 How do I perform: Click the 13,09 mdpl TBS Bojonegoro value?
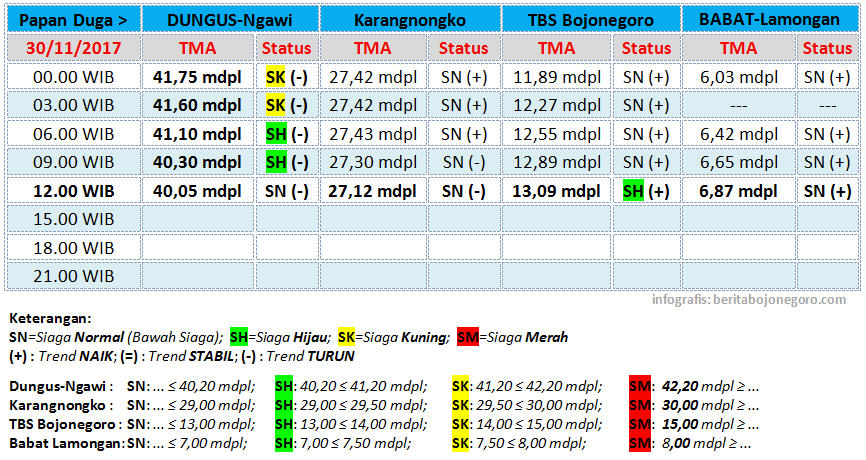click(x=557, y=191)
